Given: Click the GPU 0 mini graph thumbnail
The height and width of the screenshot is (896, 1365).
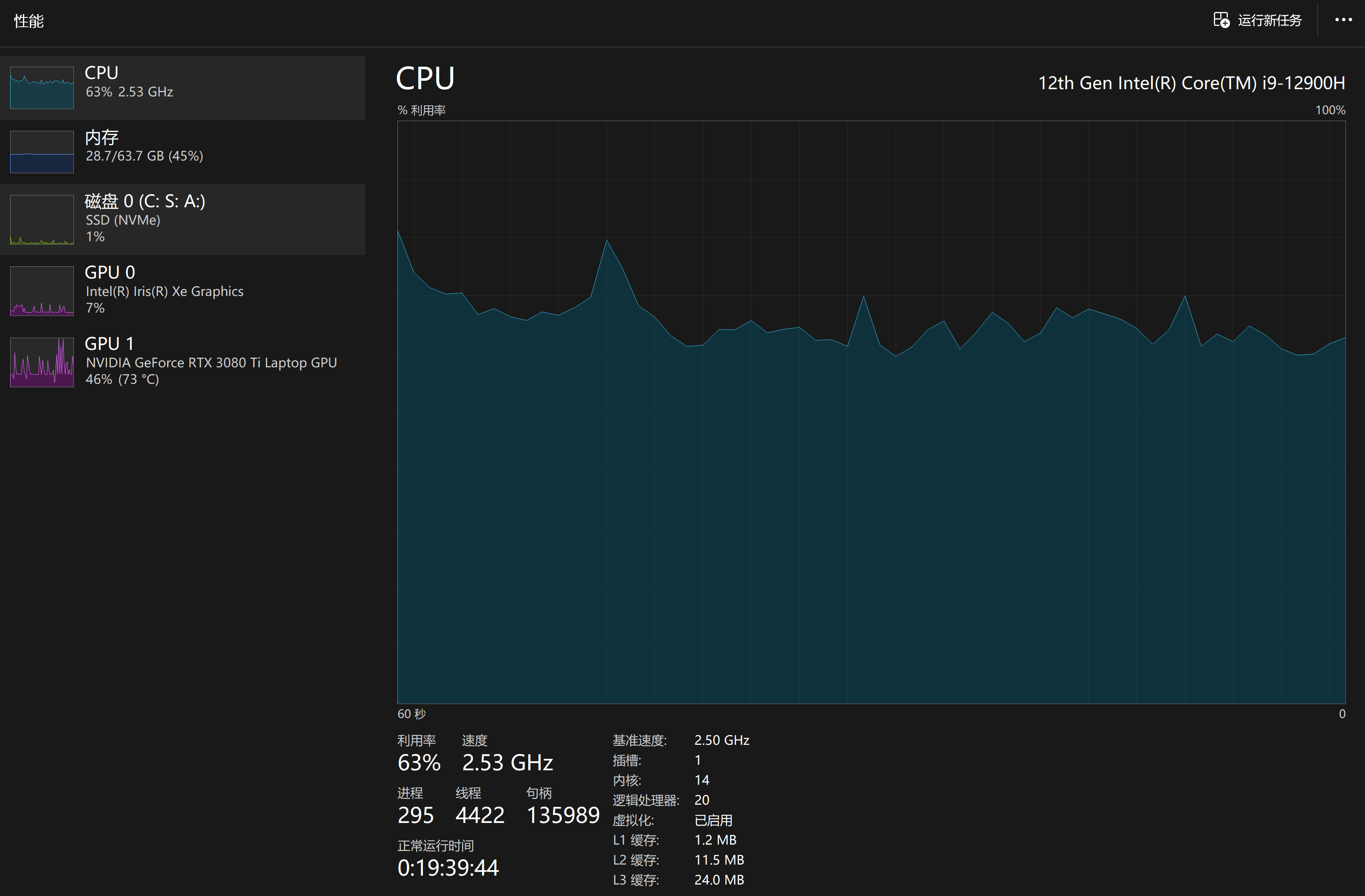Looking at the screenshot, I should tap(42, 291).
